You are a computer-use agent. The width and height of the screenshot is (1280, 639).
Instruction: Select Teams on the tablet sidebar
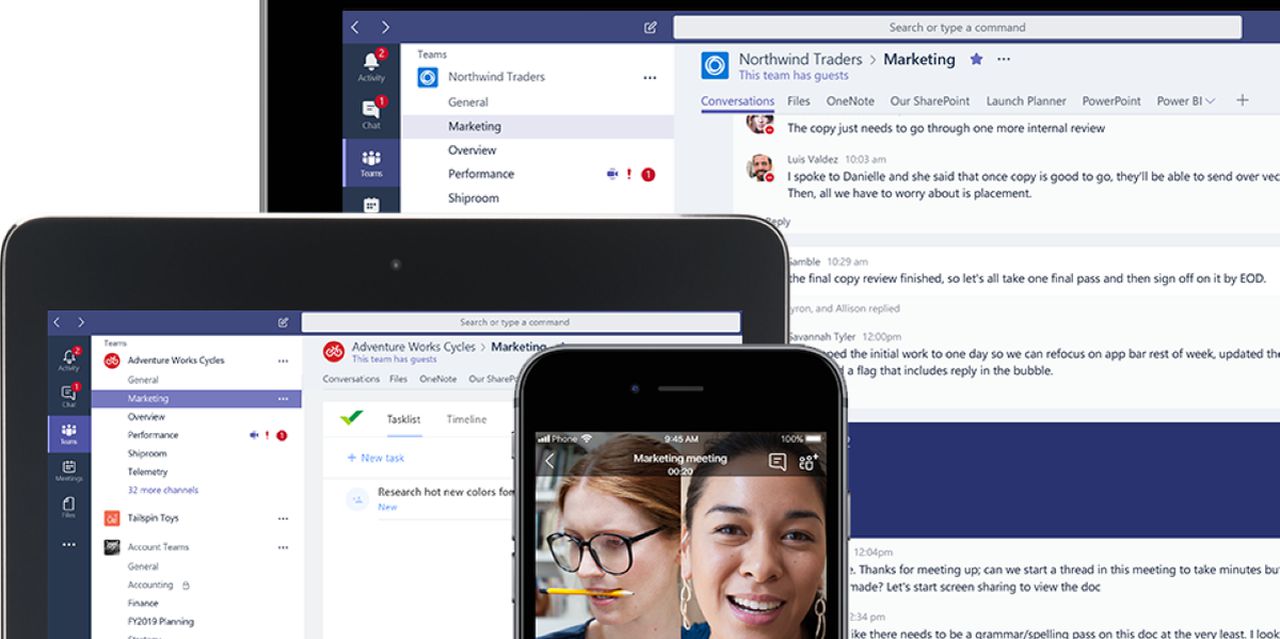coord(68,433)
